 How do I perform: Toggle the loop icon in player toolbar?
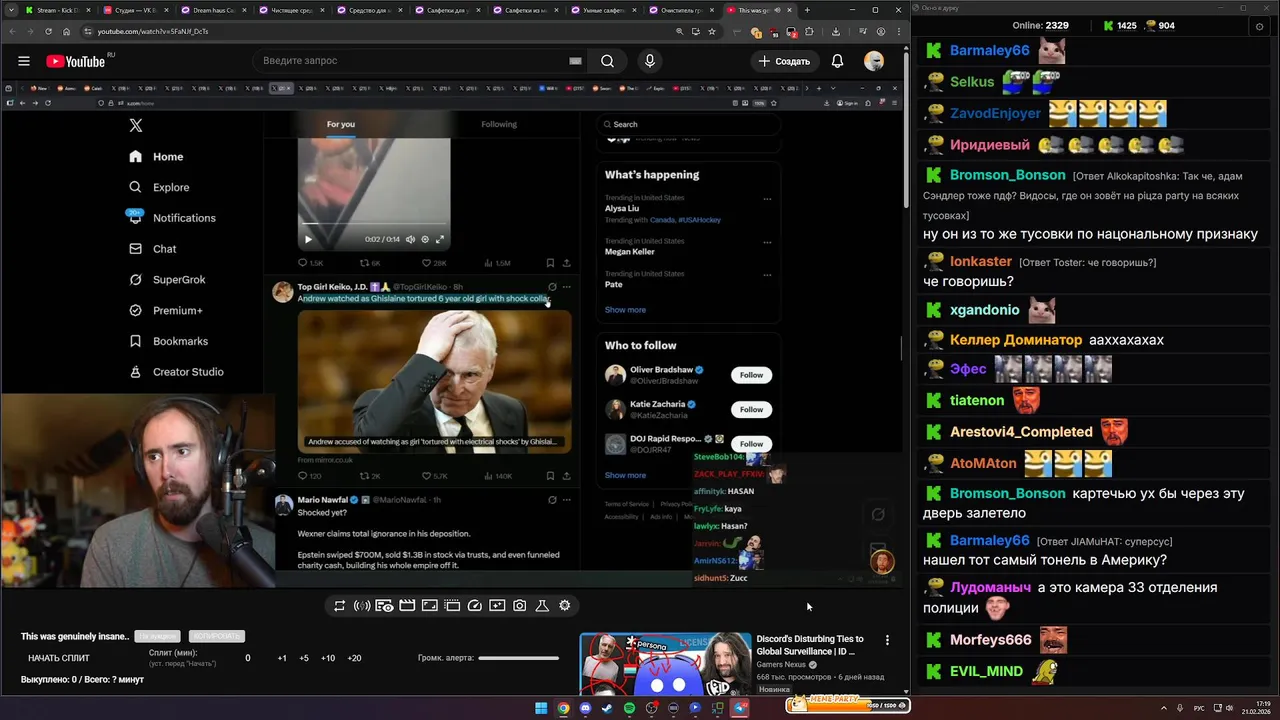[340, 606]
